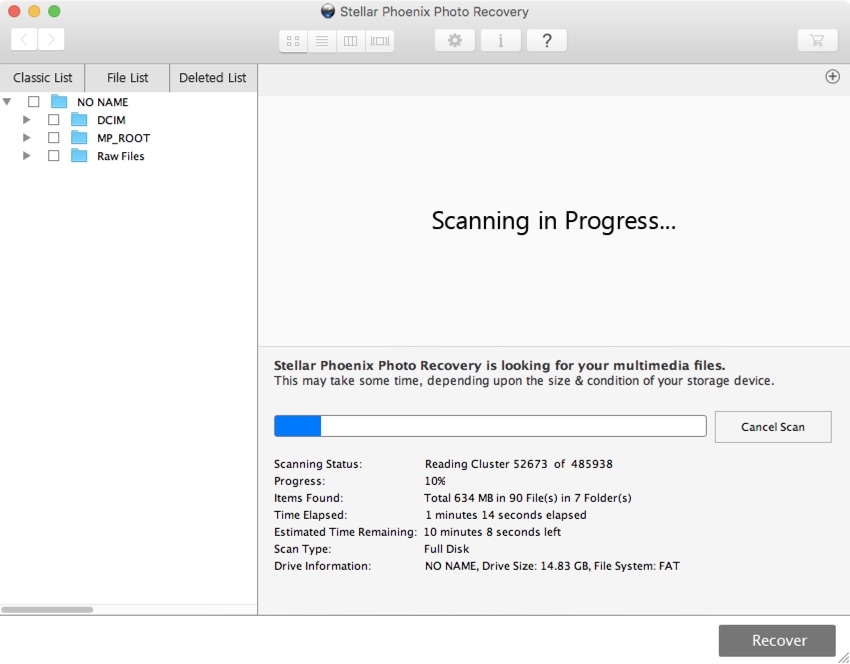850x664 pixels.
Task: Close the window with the red button
Action: point(14,11)
